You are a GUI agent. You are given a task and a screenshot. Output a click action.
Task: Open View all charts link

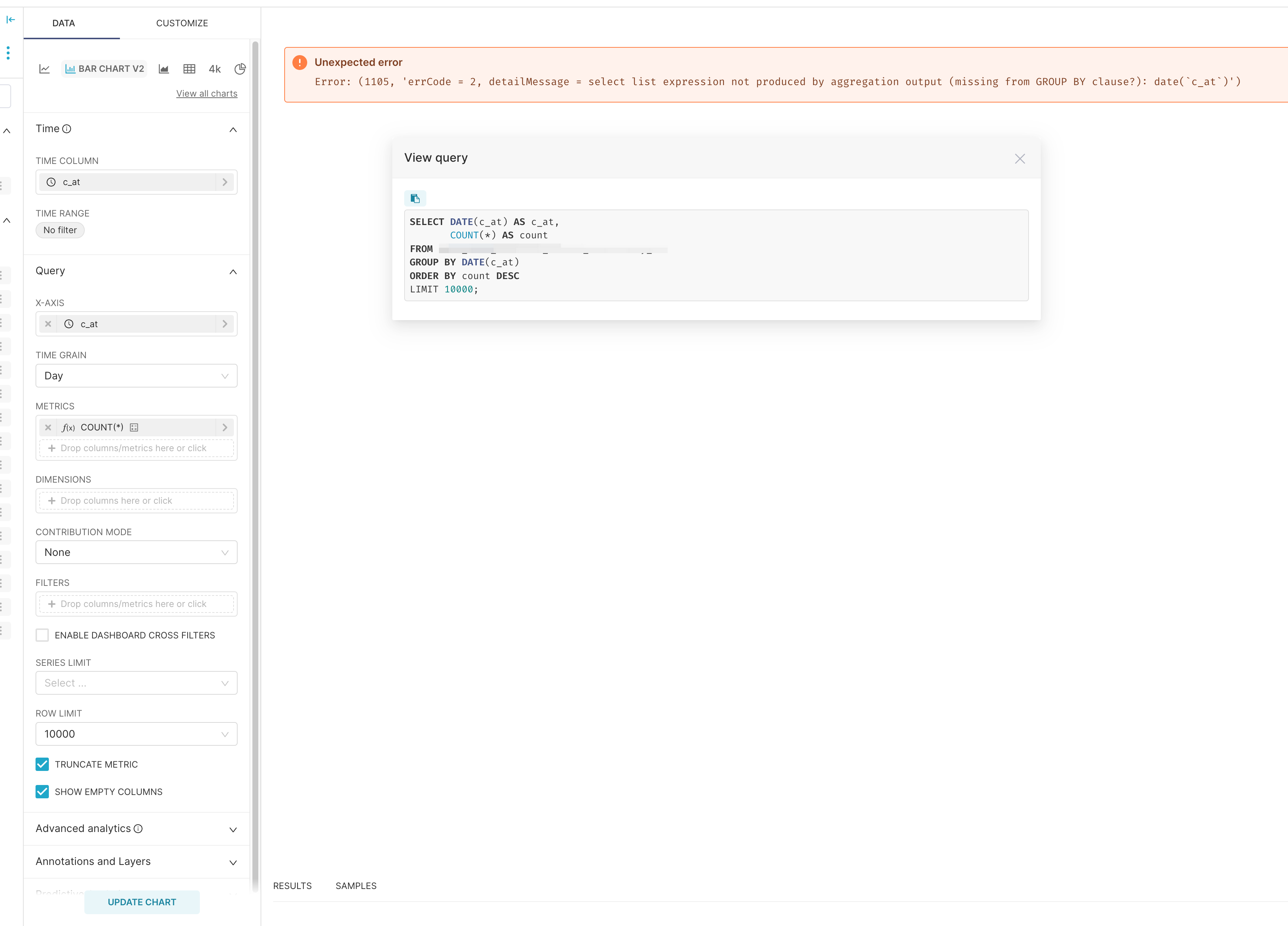207,93
